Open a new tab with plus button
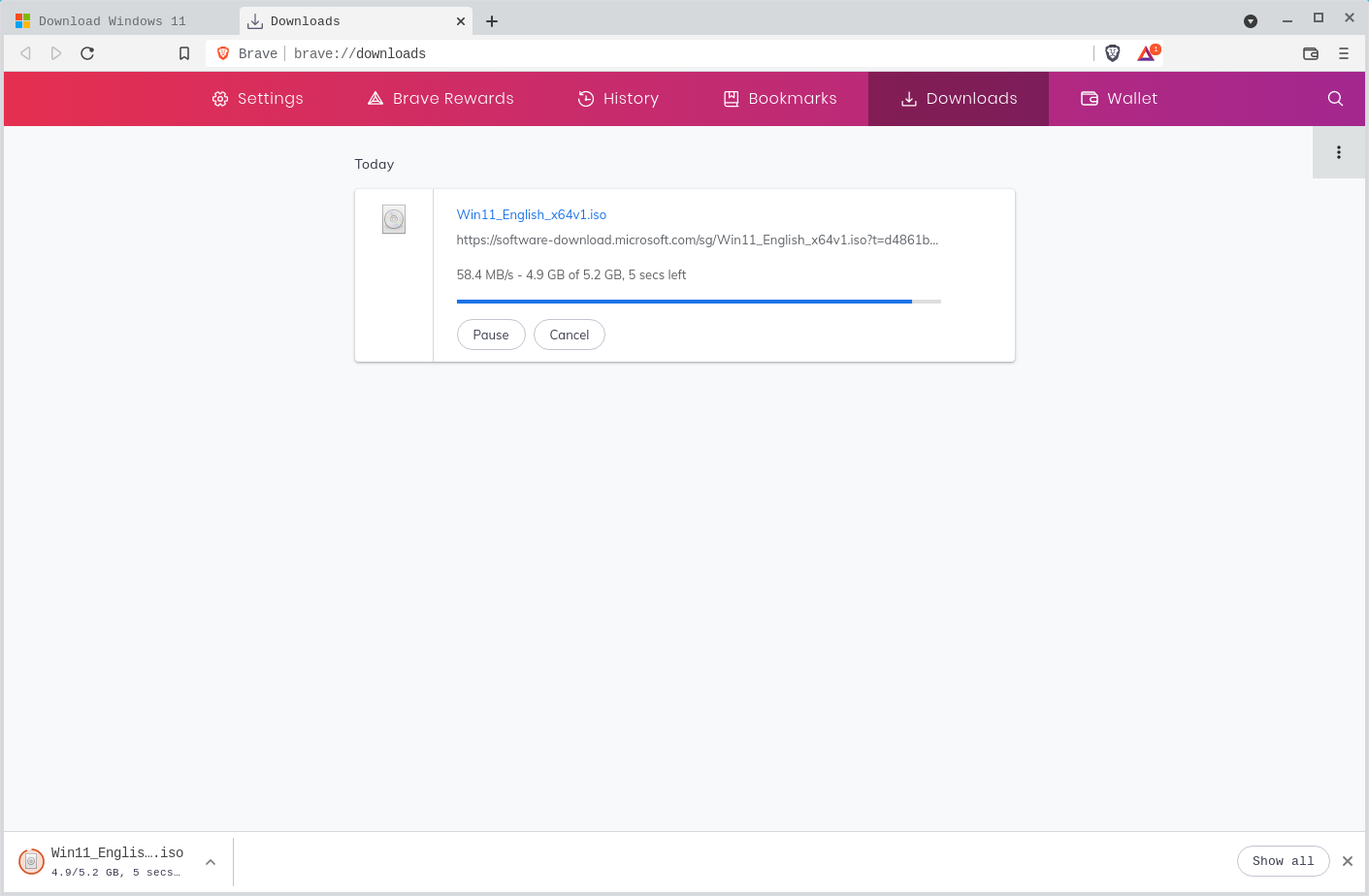The width and height of the screenshot is (1369, 896). [492, 21]
